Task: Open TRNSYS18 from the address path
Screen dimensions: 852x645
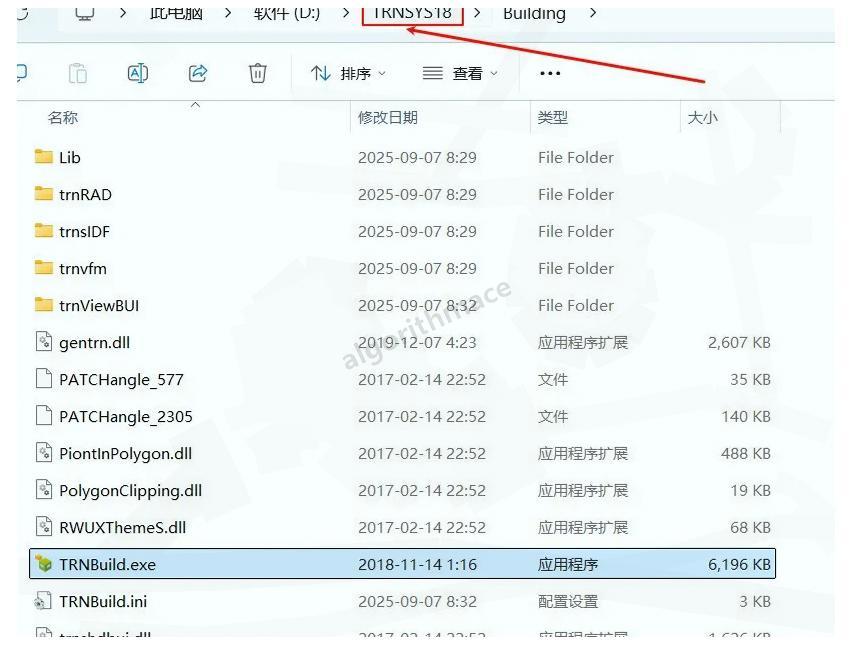Action: tap(412, 13)
